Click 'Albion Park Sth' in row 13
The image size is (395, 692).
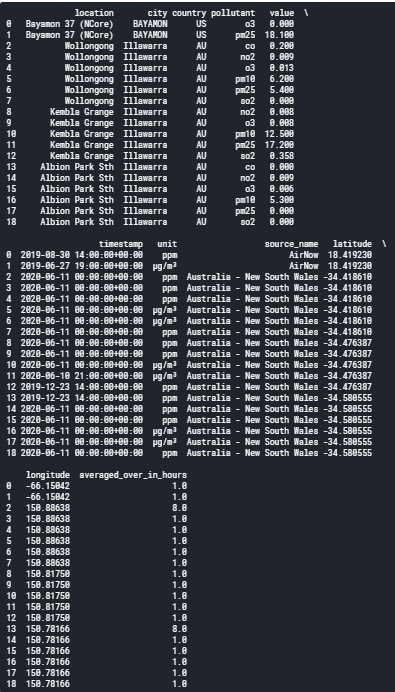(x=77, y=167)
